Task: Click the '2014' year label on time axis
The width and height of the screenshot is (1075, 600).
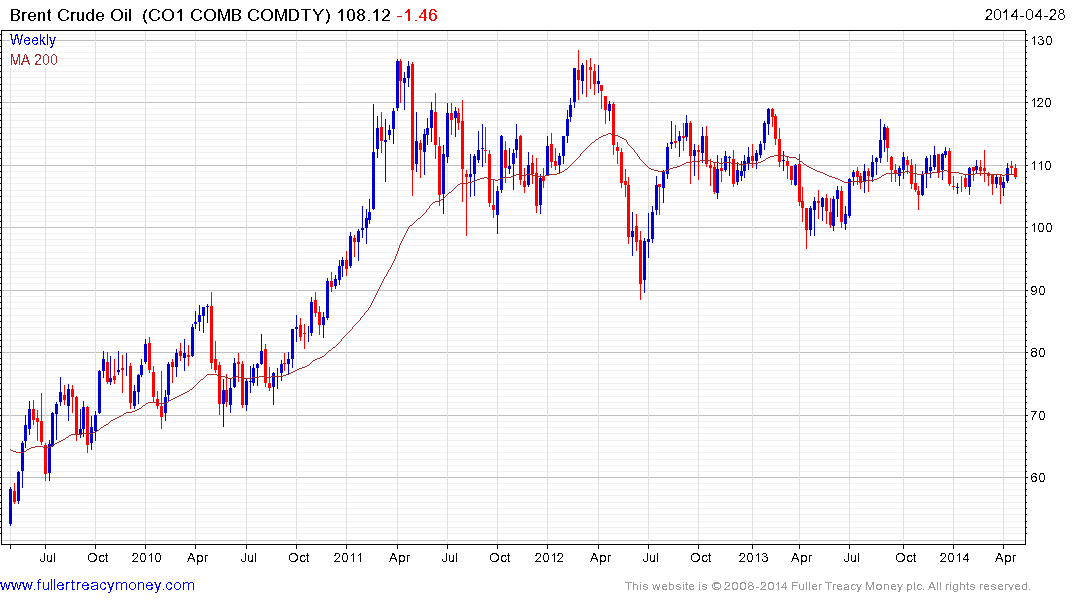Action: tap(954, 557)
